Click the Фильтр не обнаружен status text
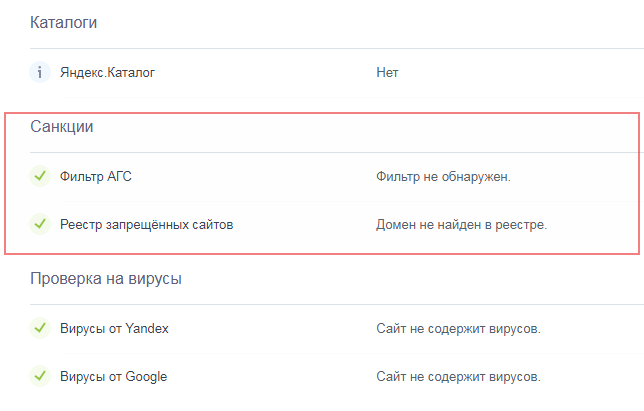The image size is (644, 411). 443,177
